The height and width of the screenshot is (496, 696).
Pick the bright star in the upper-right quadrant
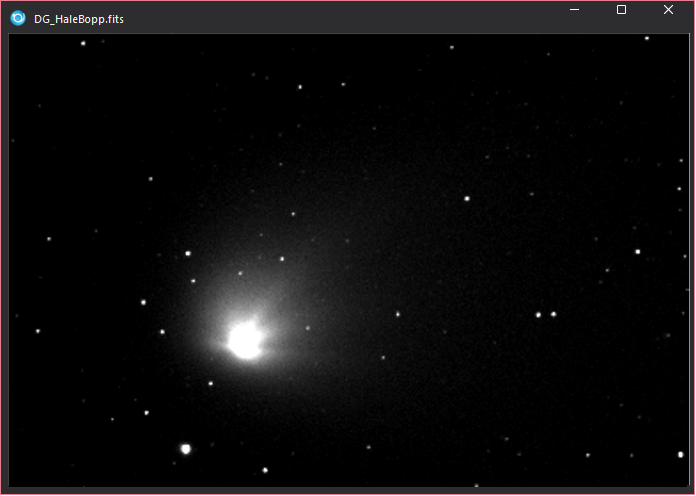tap(466, 198)
